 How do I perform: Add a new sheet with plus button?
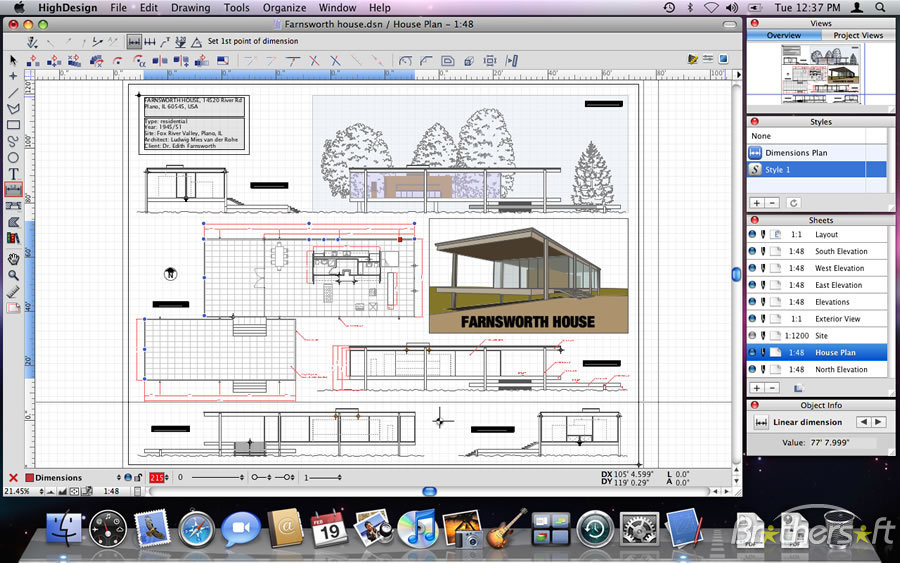pyautogui.click(x=757, y=388)
